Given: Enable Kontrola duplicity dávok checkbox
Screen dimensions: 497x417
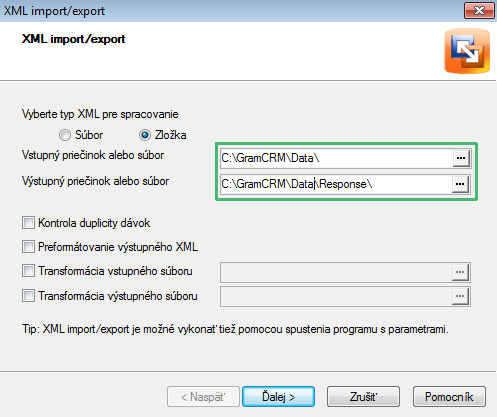Looking at the screenshot, I should (x=28, y=223).
